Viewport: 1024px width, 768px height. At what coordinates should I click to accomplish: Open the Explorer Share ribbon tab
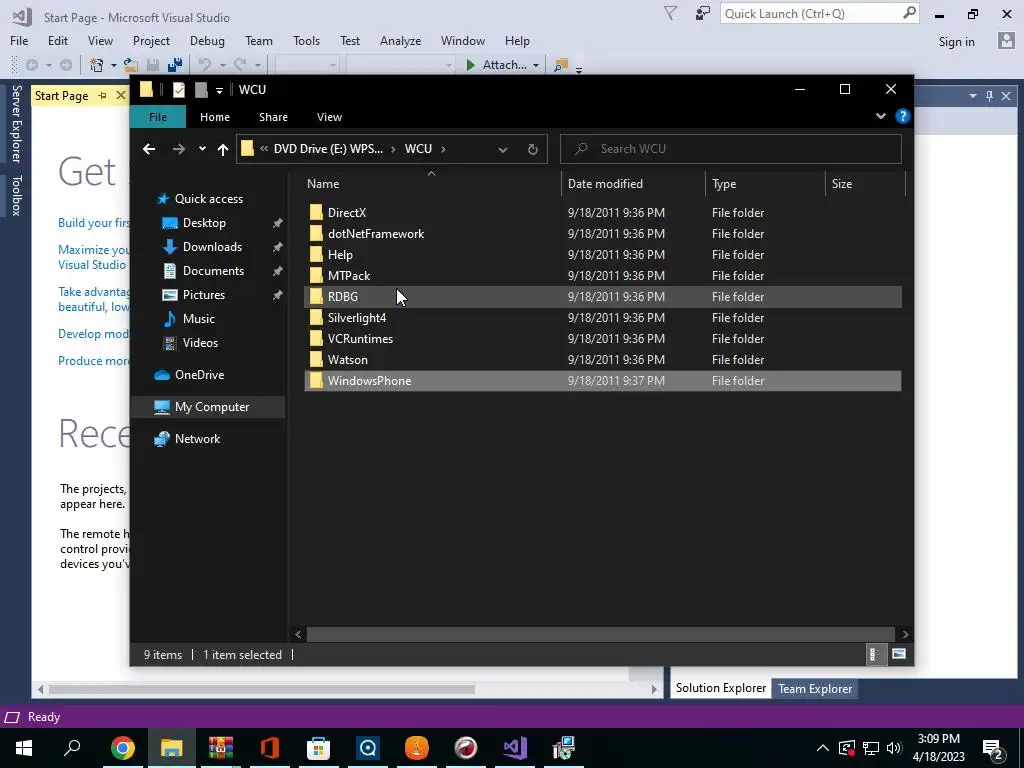coord(273,117)
